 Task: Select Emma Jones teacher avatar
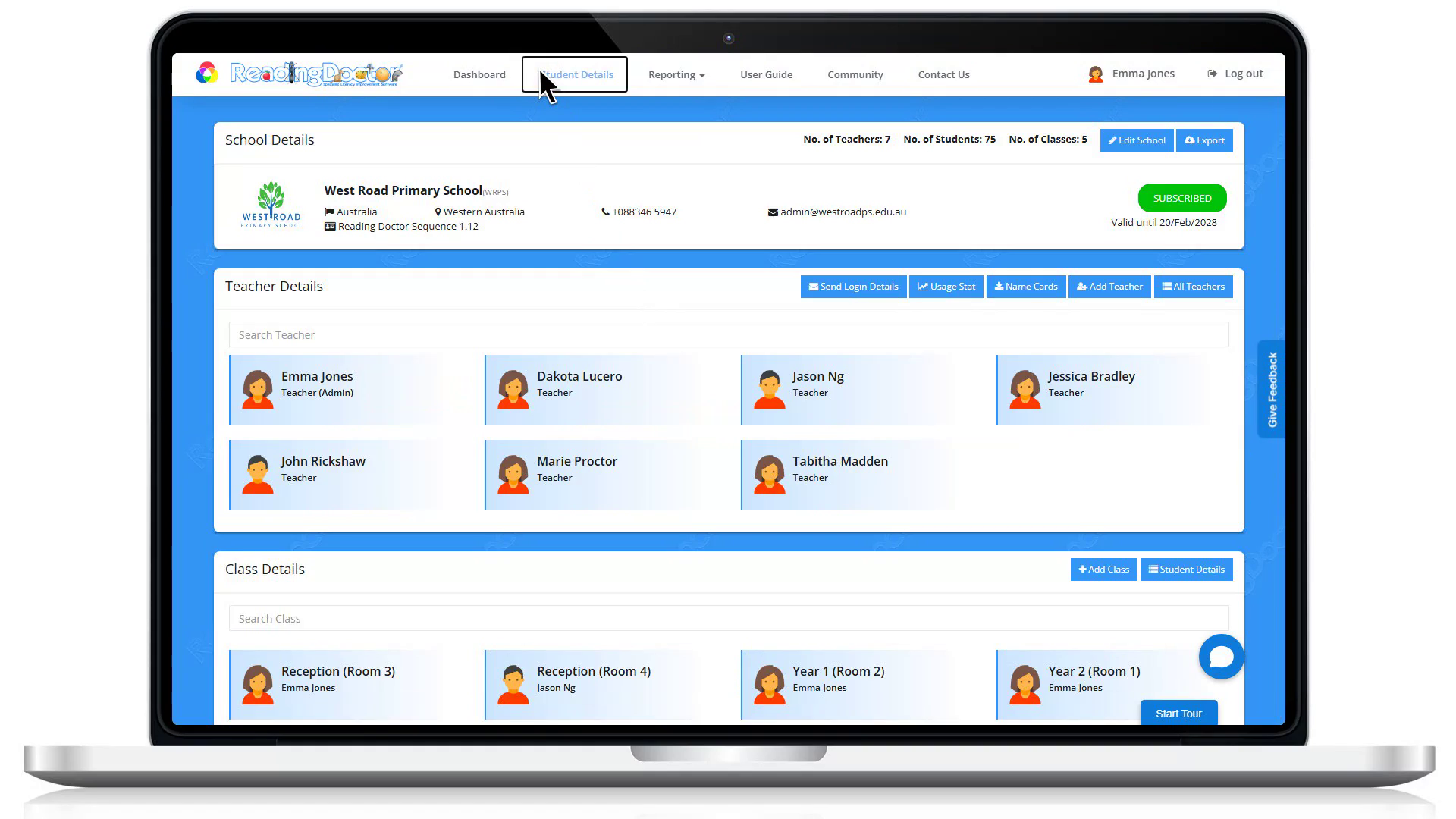tap(258, 390)
